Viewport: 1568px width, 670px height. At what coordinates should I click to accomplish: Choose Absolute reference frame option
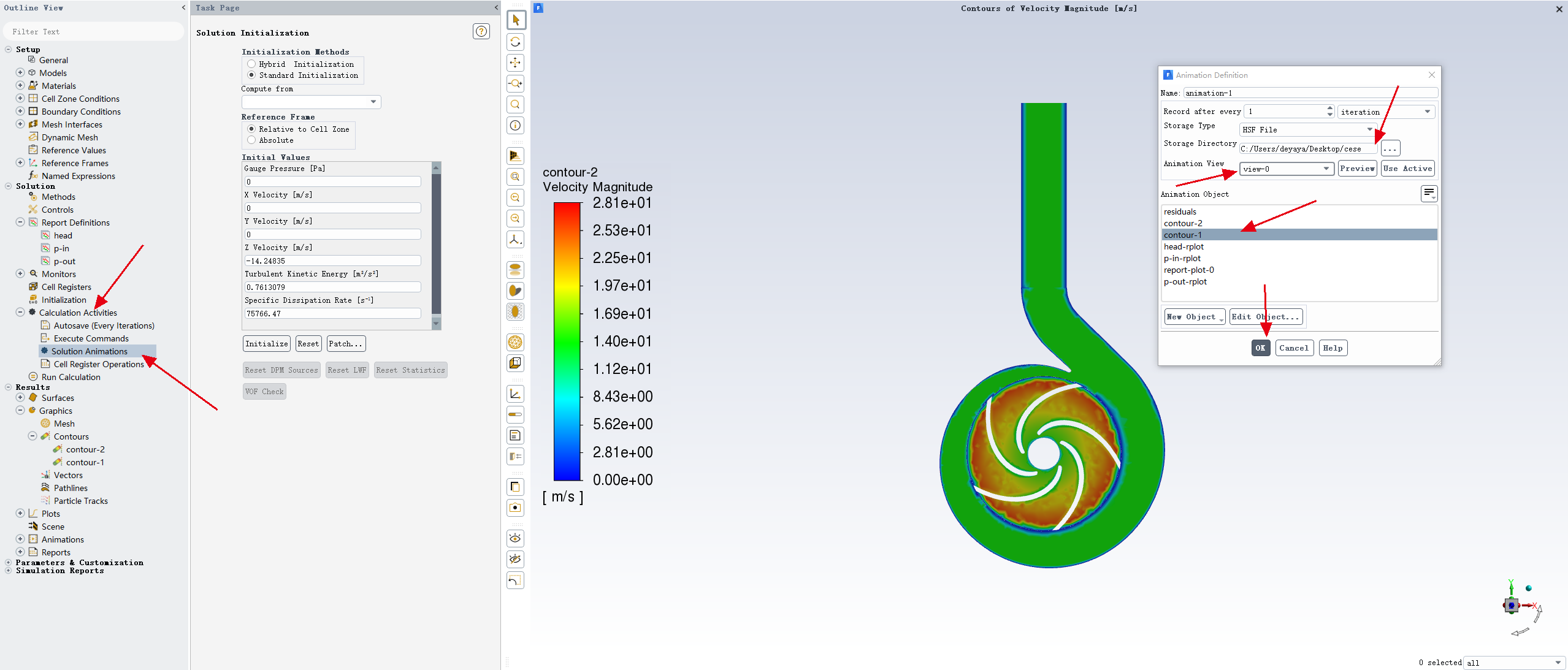(x=251, y=140)
